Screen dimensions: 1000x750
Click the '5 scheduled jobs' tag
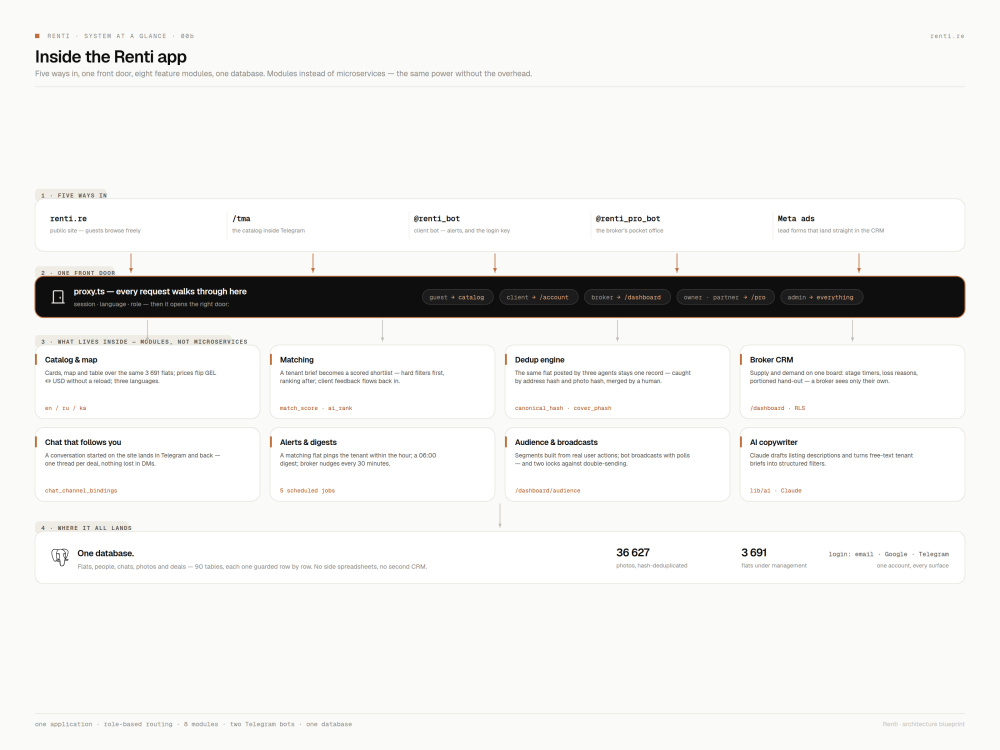click(307, 491)
